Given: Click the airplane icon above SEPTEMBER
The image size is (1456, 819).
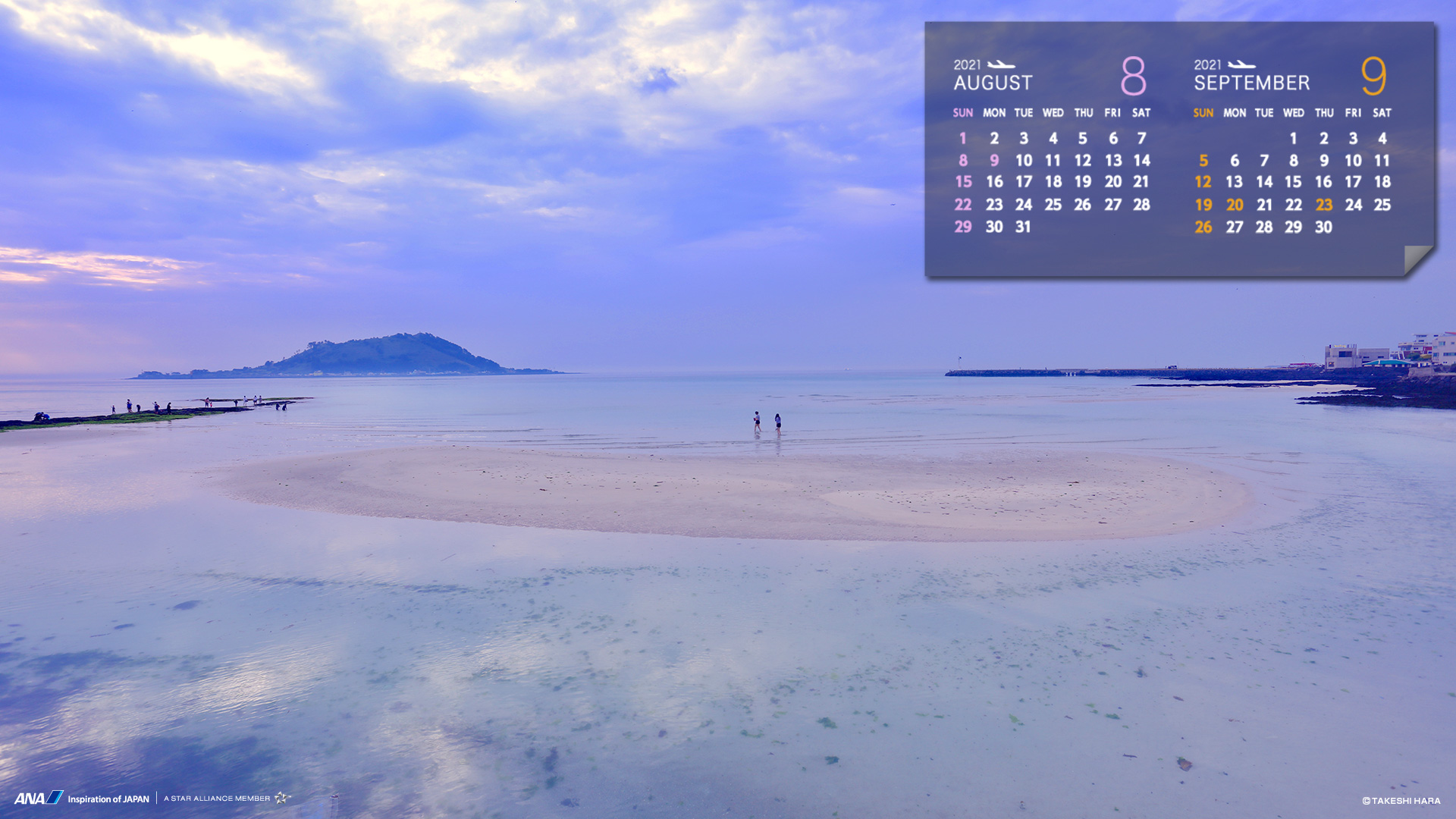Looking at the screenshot, I should pyautogui.click(x=1241, y=64).
